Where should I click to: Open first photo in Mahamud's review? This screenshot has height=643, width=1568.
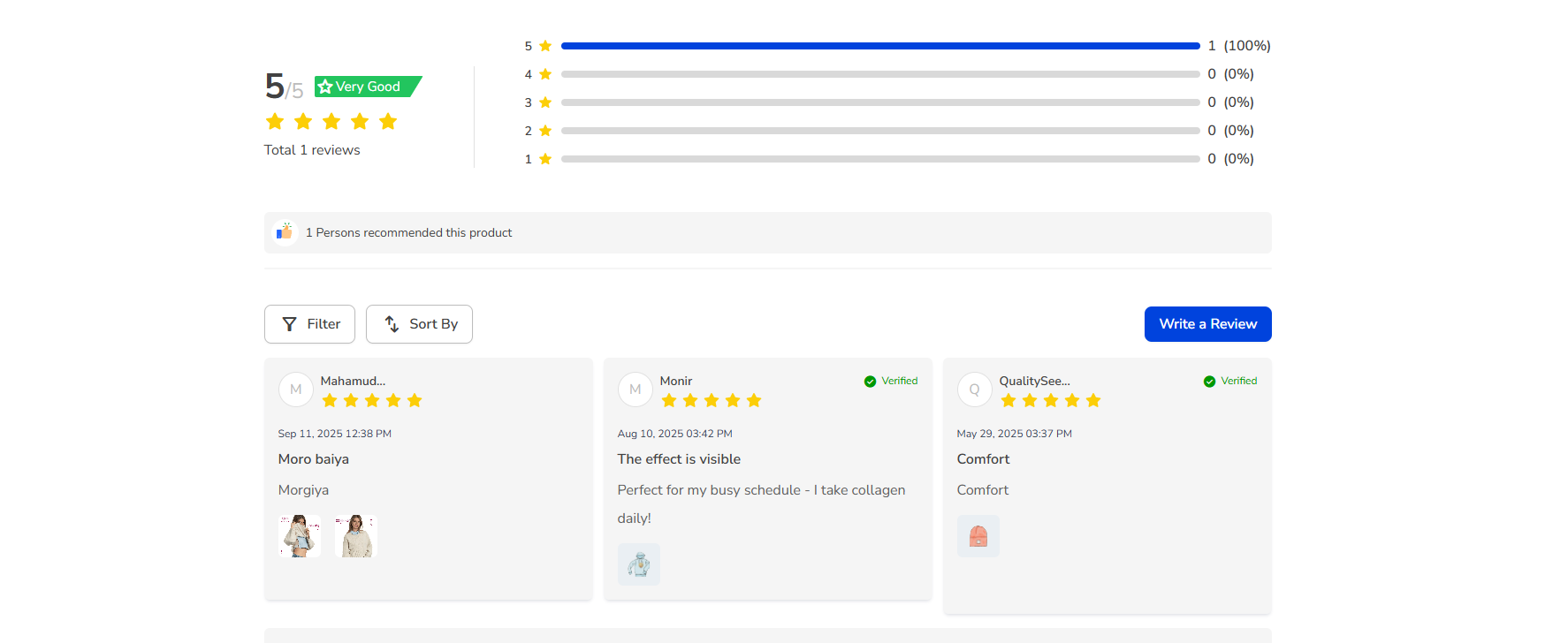click(x=300, y=536)
